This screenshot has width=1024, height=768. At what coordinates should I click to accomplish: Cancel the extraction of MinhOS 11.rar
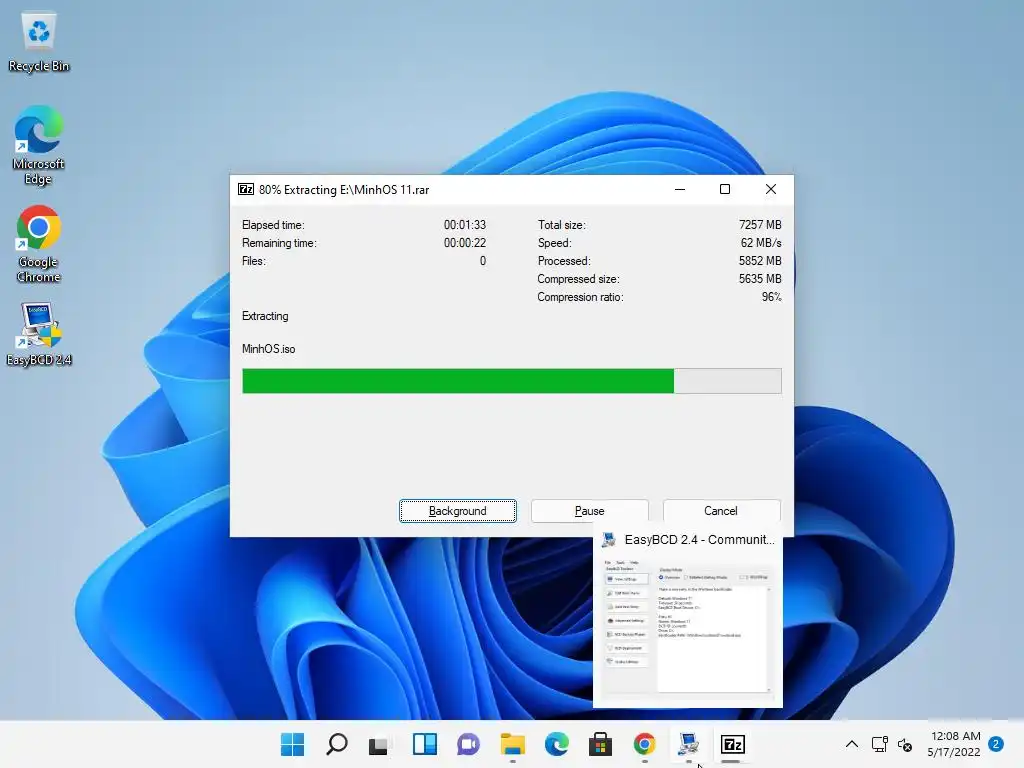[x=721, y=511]
